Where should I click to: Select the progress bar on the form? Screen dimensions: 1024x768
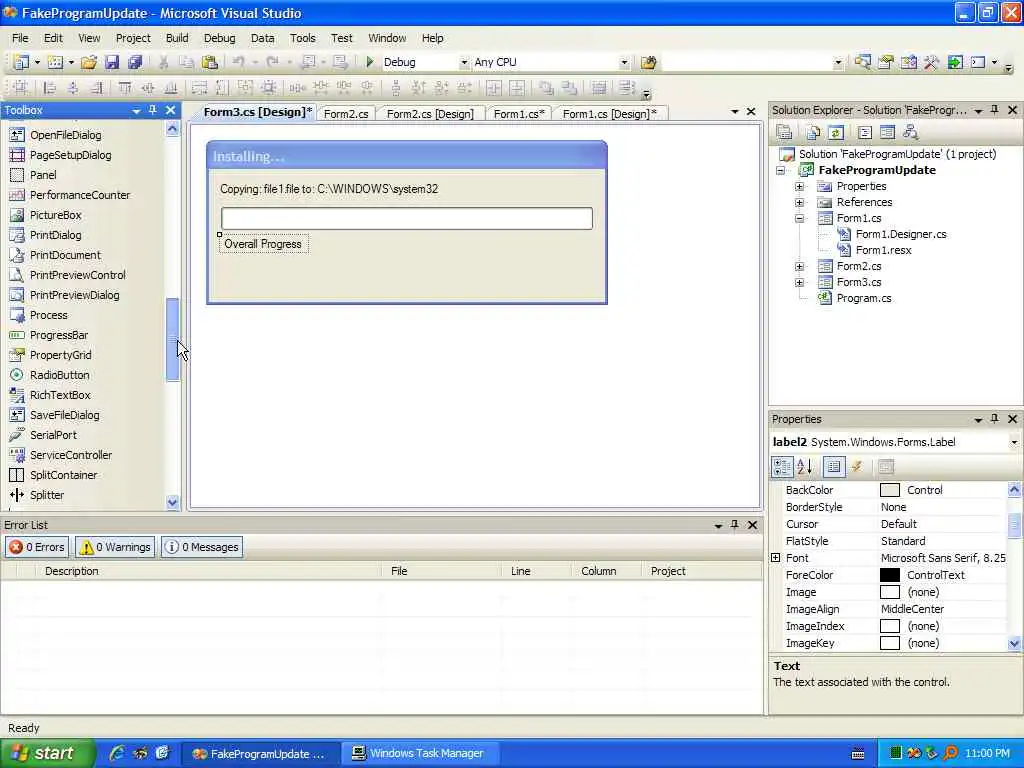coord(407,218)
